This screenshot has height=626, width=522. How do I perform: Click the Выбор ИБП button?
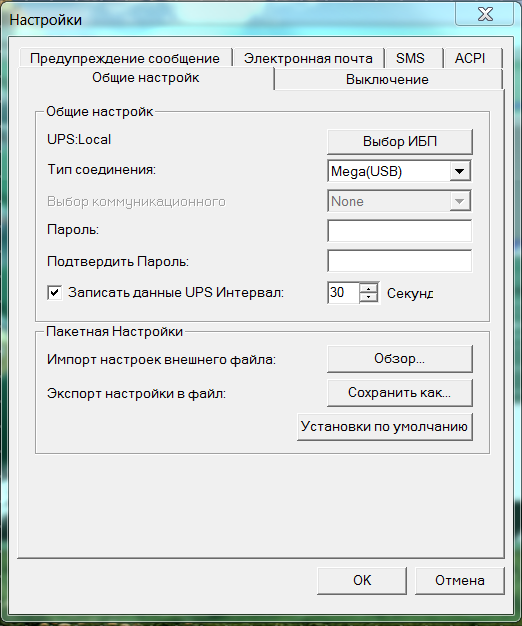click(400, 141)
